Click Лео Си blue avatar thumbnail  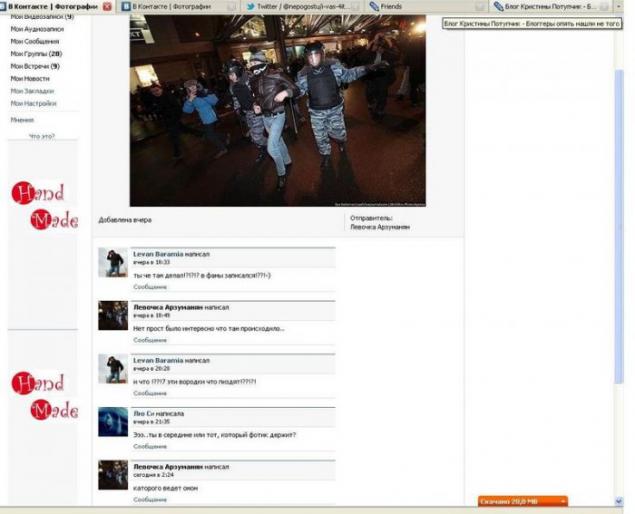(x=113, y=422)
